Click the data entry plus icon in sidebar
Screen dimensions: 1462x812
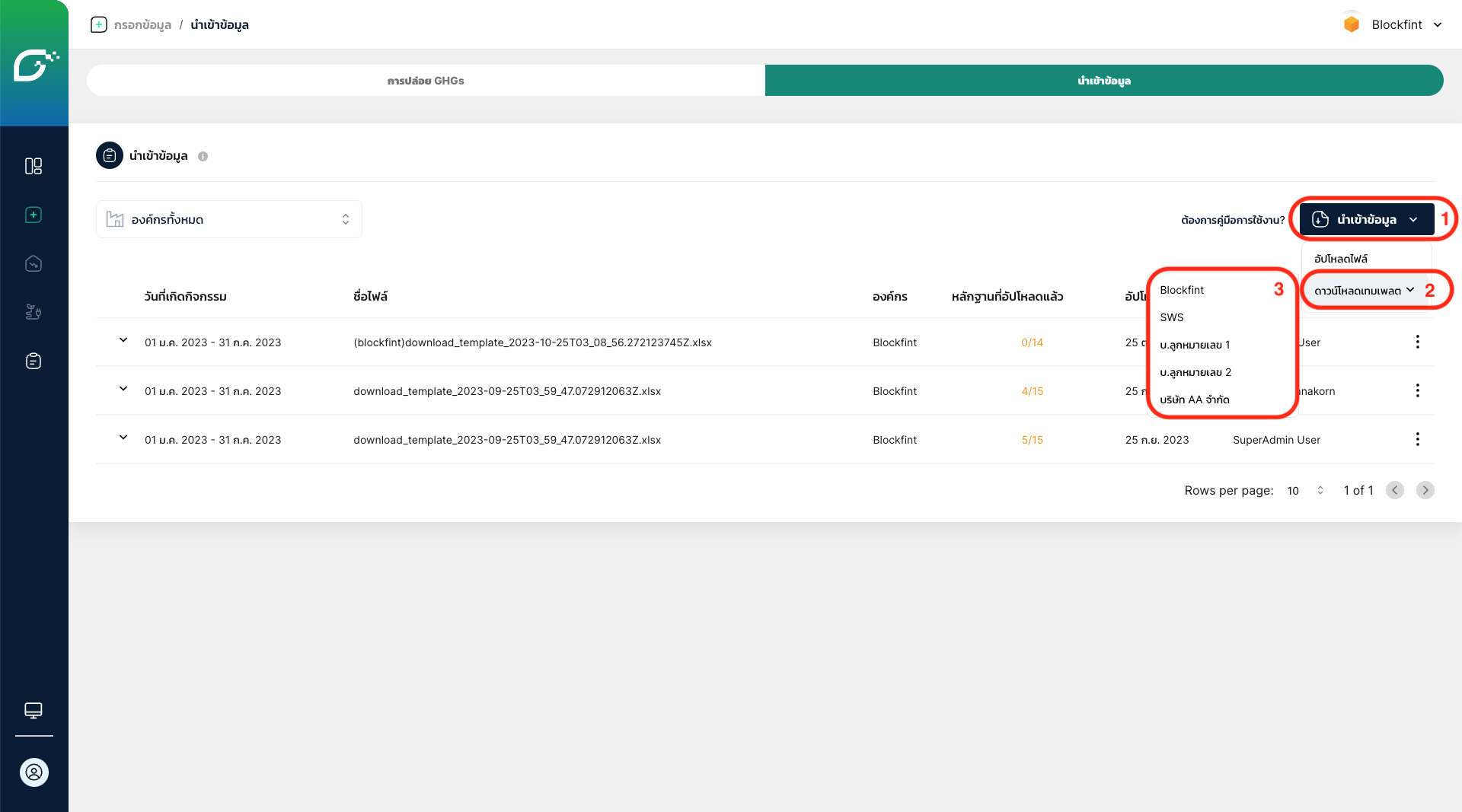coord(34,215)
